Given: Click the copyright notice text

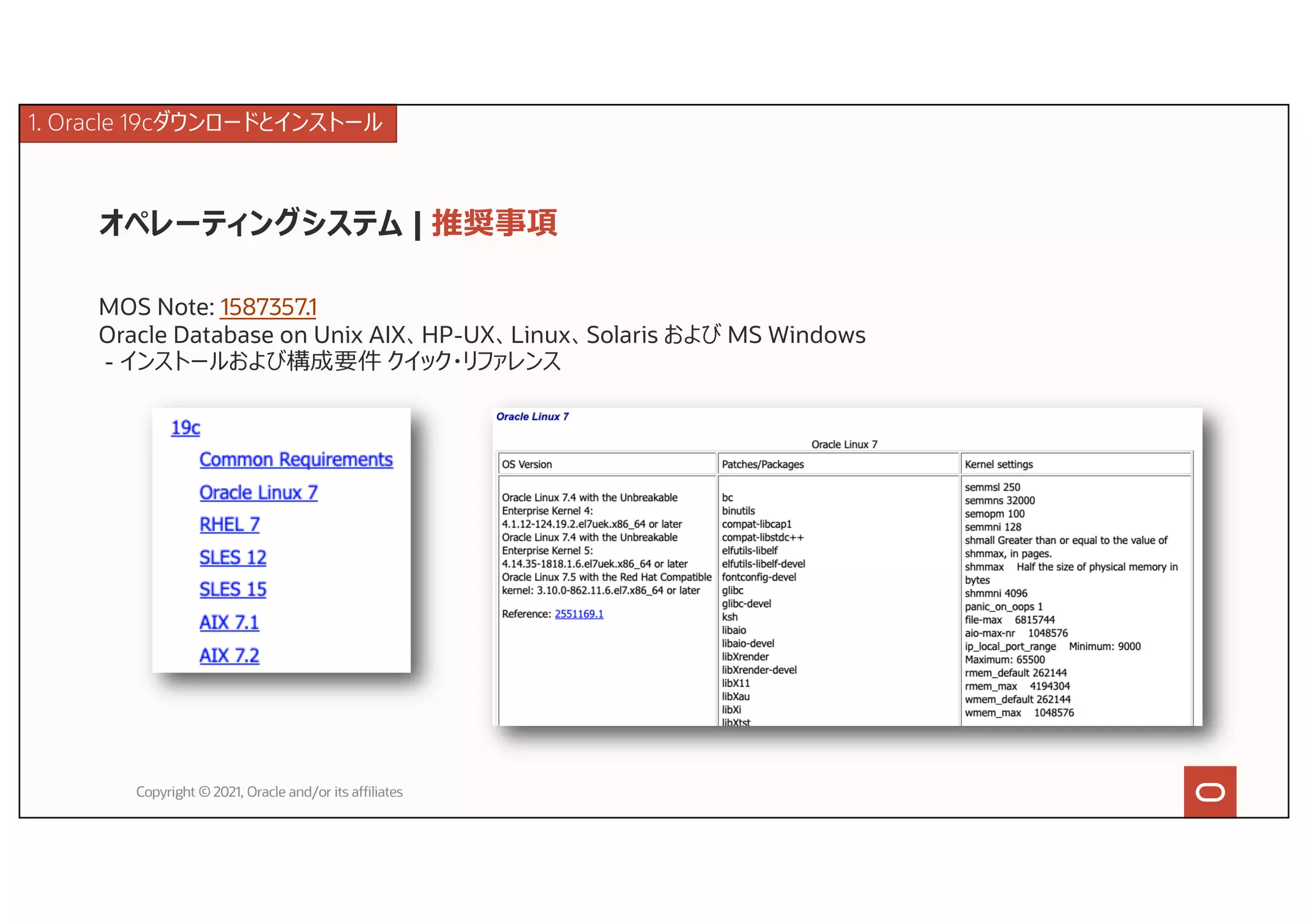Looking at the screenshot, I should point(270,792).
